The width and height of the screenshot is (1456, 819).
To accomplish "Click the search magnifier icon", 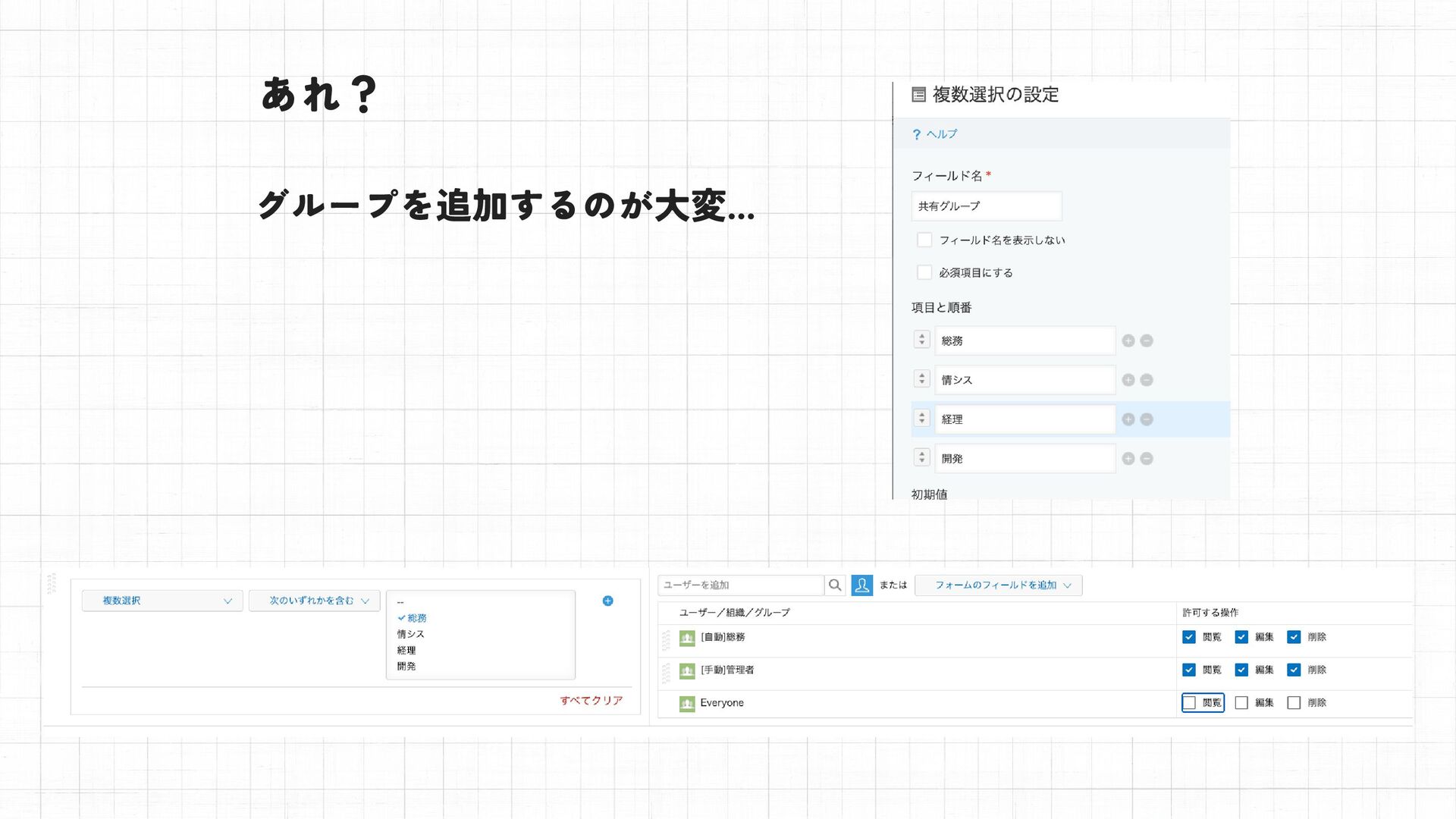I will click(x=835, y=585).
